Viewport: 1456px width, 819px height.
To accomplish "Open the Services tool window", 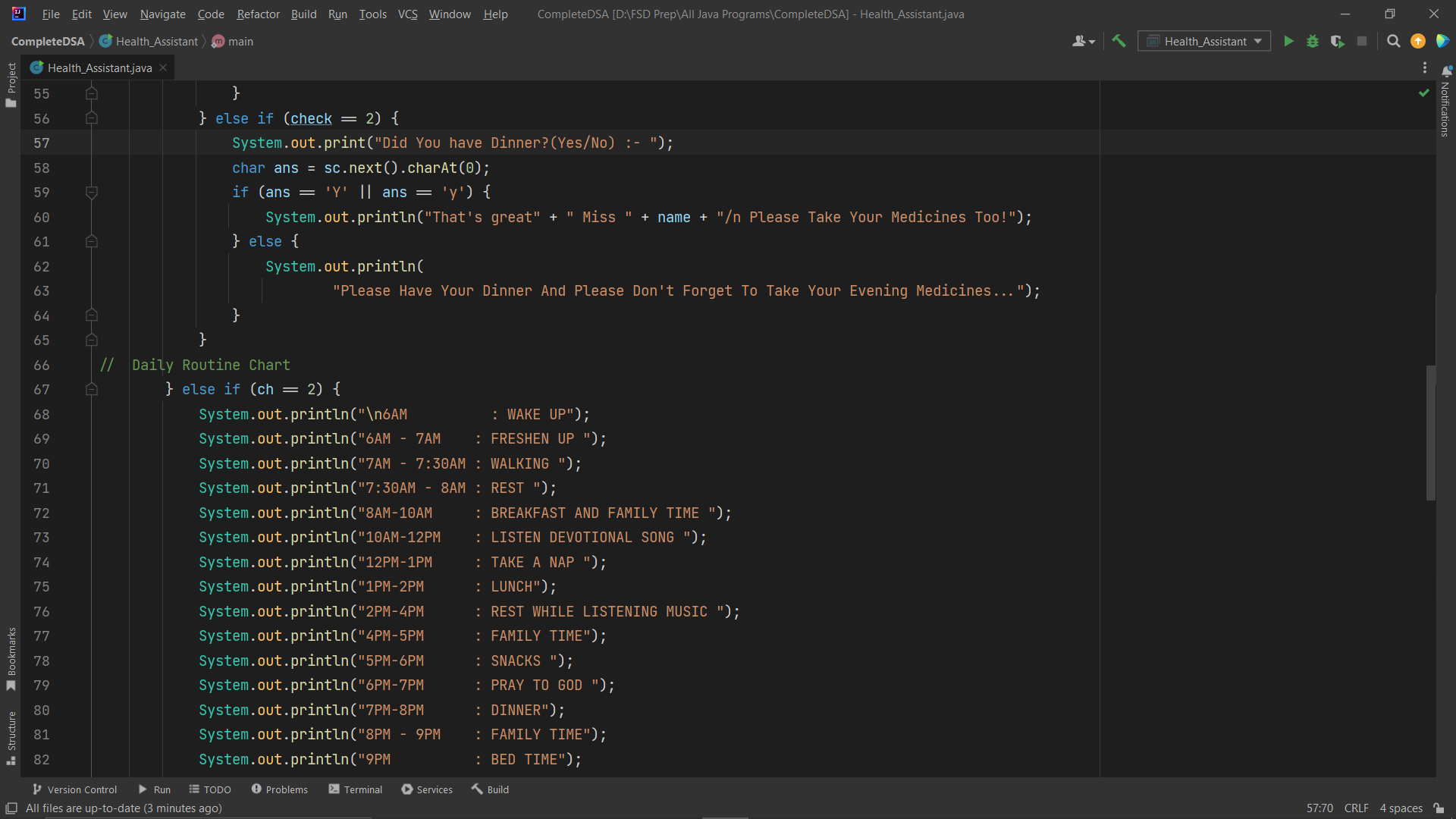I will click(427, 789).
